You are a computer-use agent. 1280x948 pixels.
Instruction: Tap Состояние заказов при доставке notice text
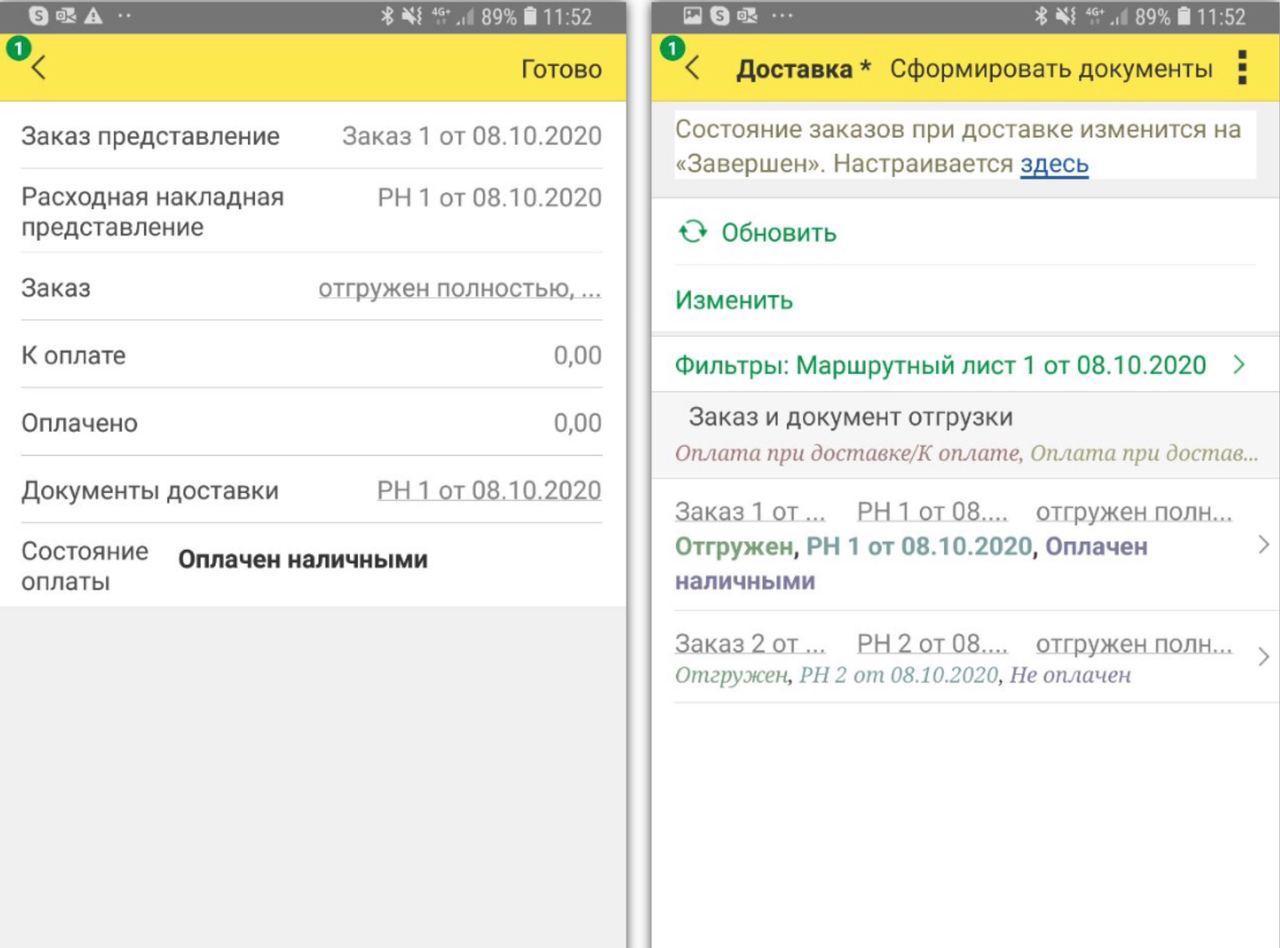click(958, 146)
